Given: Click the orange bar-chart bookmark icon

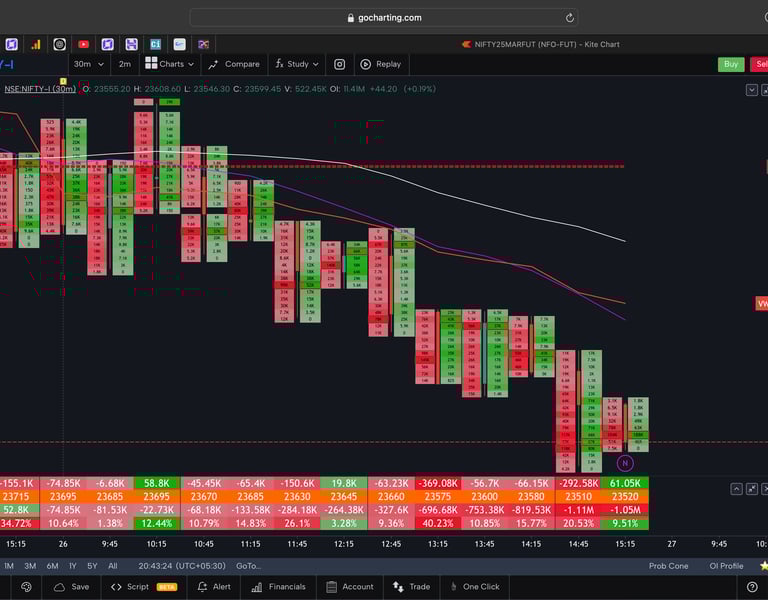Looking at the screenshot, I should coord(36,45).
